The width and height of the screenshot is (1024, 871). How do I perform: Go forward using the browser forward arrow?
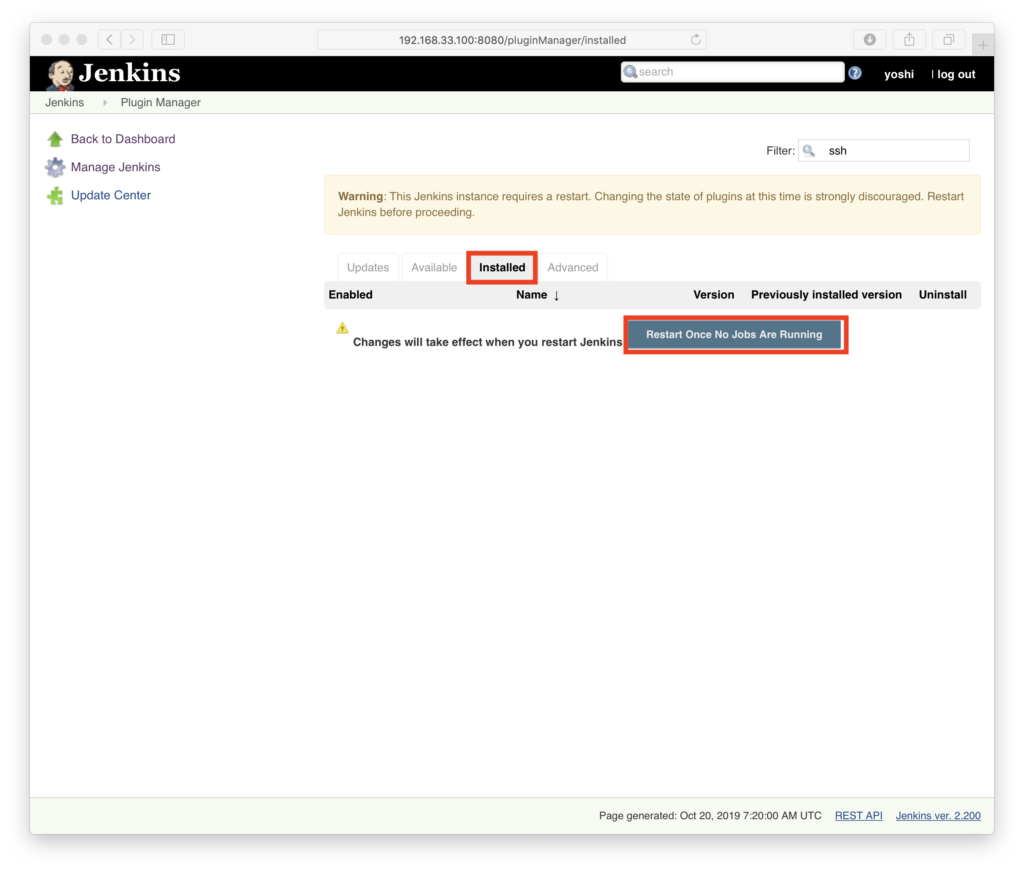click(x=132, y=40)
